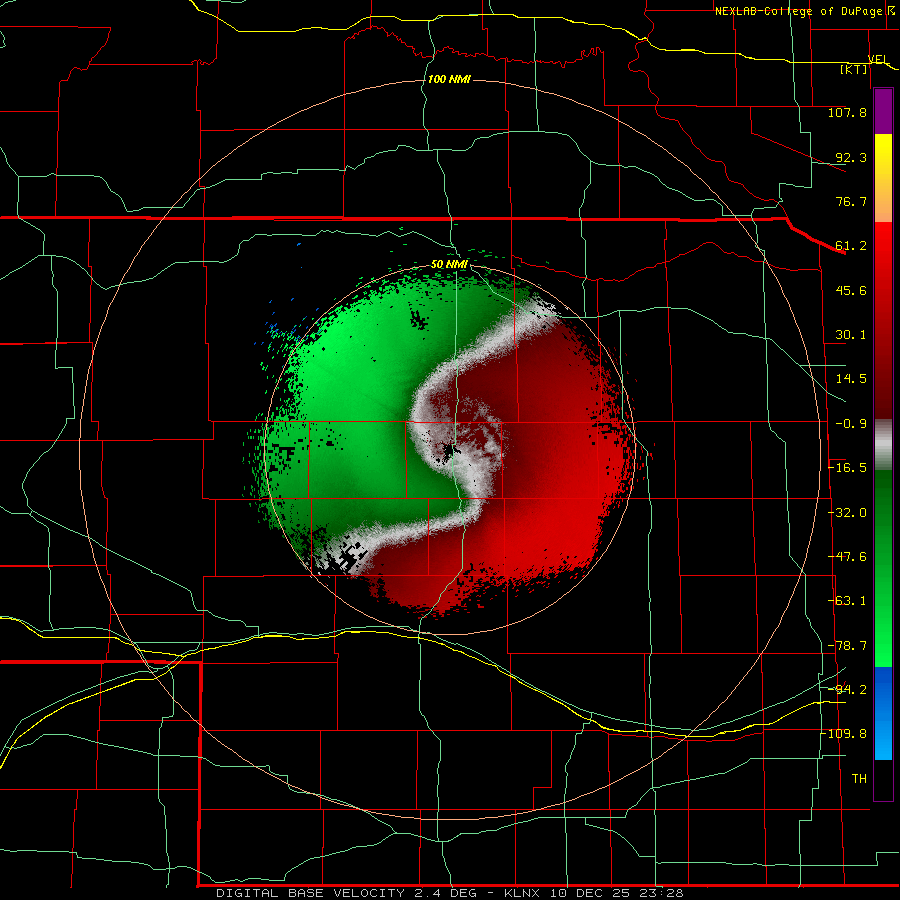Click the TH legend label
Viewport: 900px width, 900px height.
point(859,779)
